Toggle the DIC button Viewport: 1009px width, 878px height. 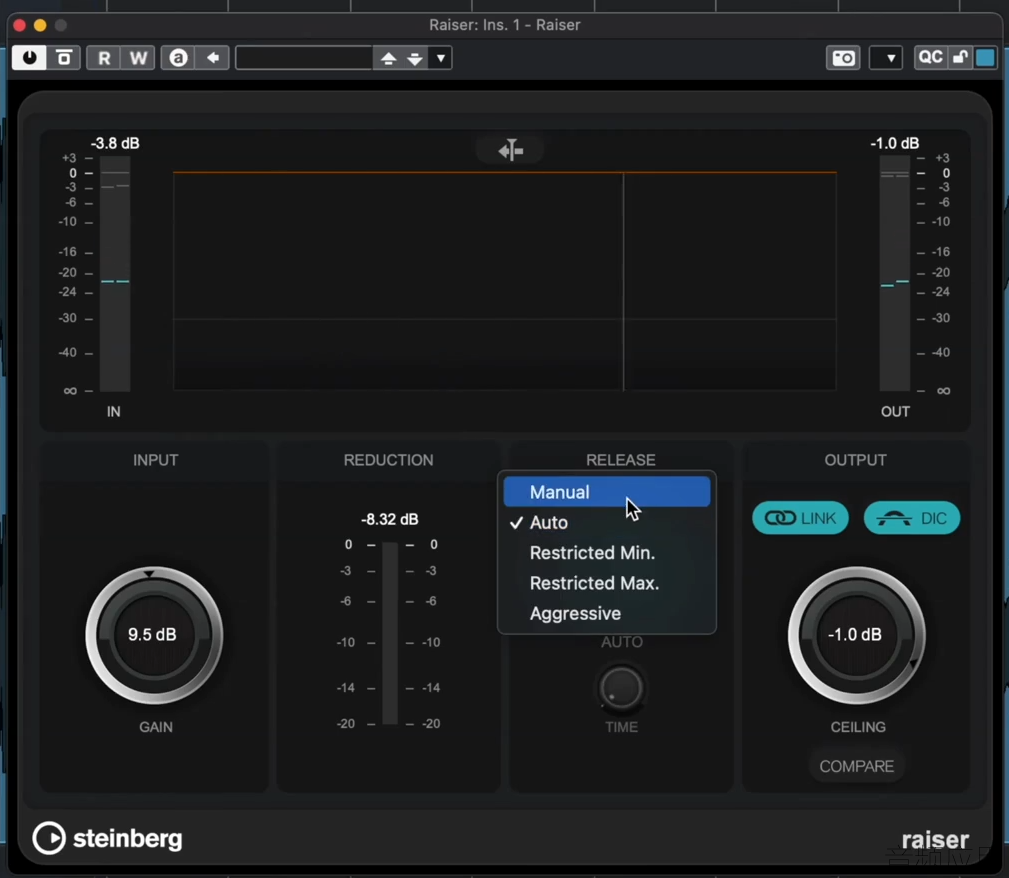point(912,518)
